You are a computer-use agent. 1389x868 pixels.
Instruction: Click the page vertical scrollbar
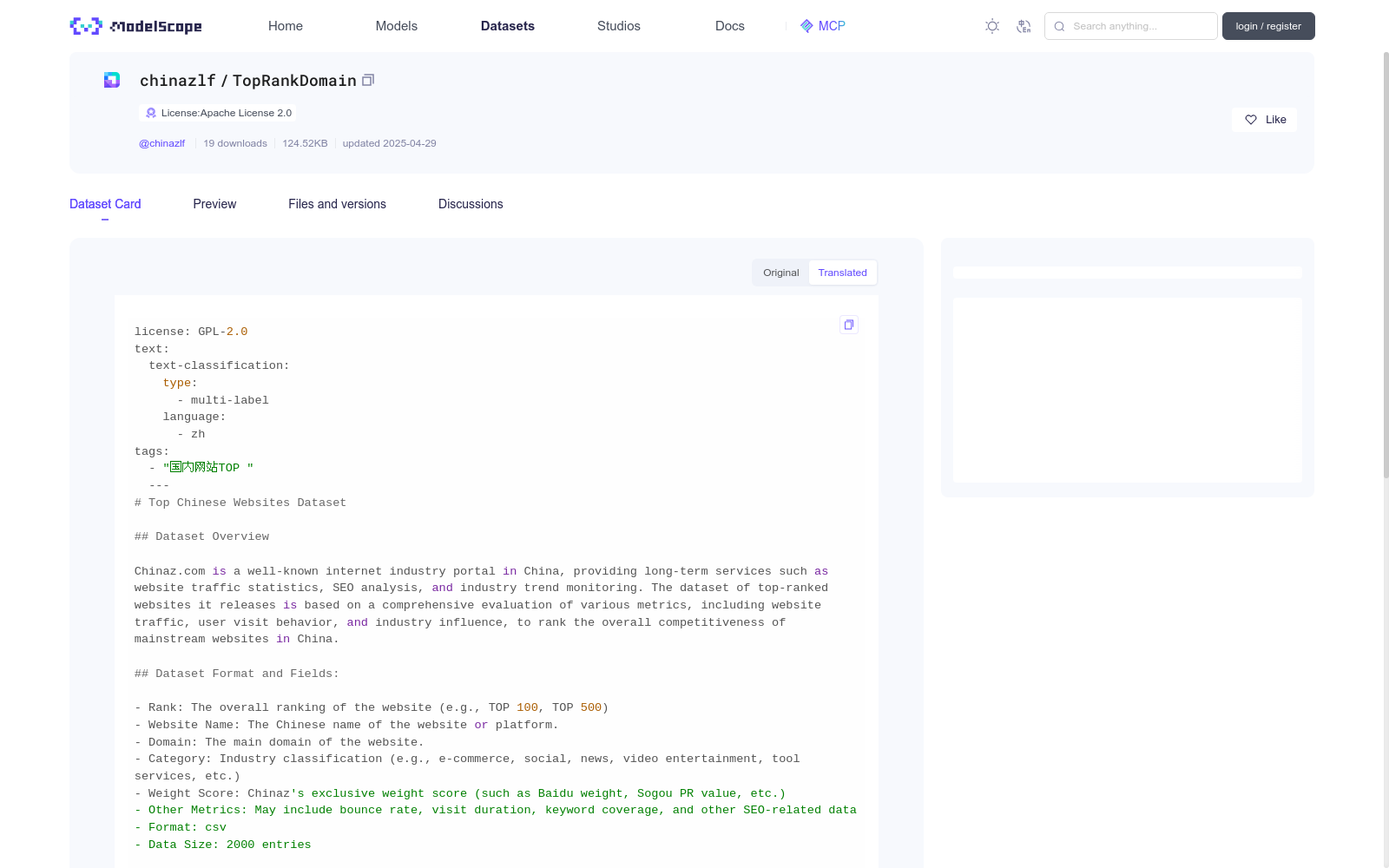[1386, 260]
